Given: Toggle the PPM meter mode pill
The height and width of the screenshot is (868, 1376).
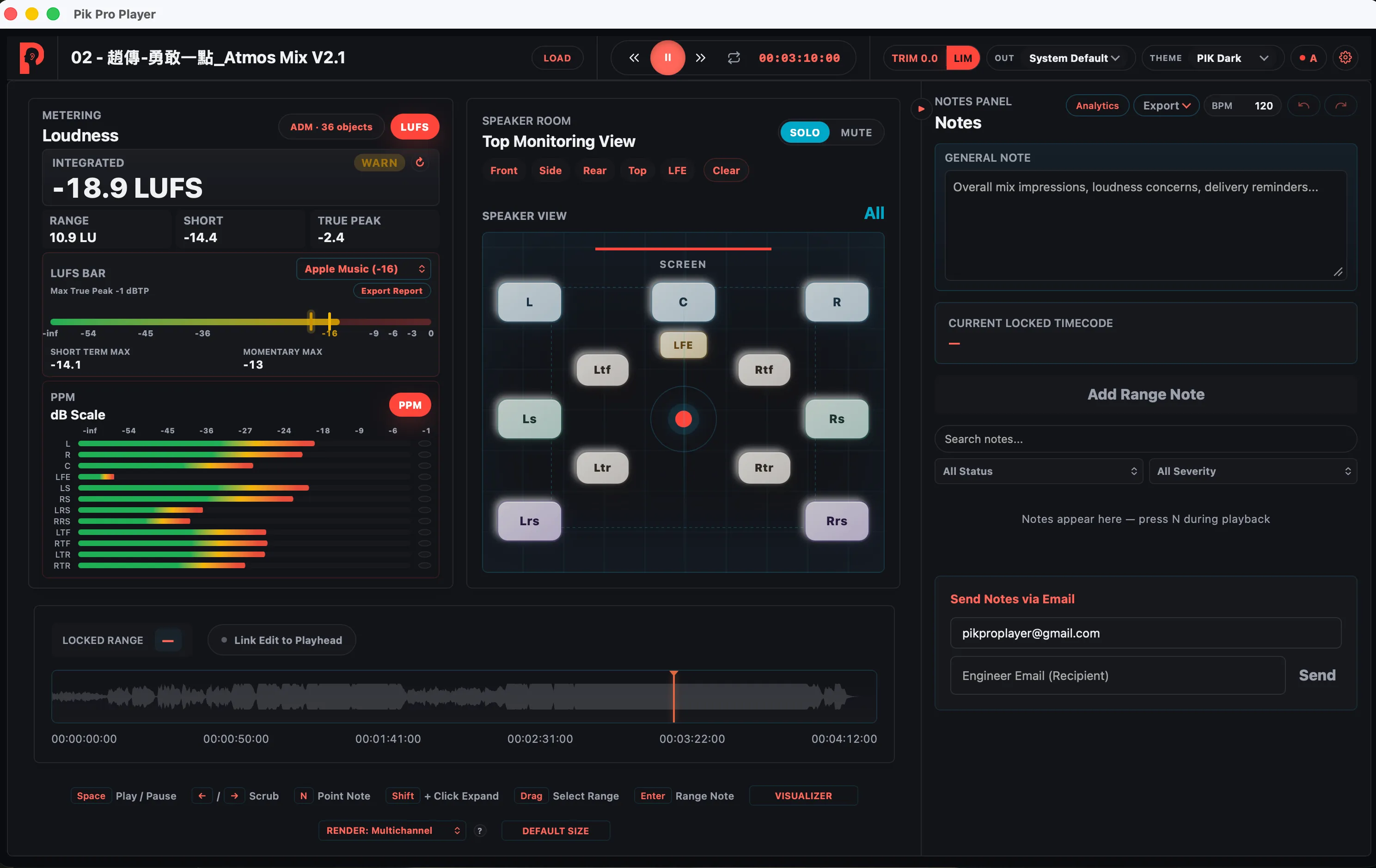Looking at the screenshot, I should (x=410, y=405).
